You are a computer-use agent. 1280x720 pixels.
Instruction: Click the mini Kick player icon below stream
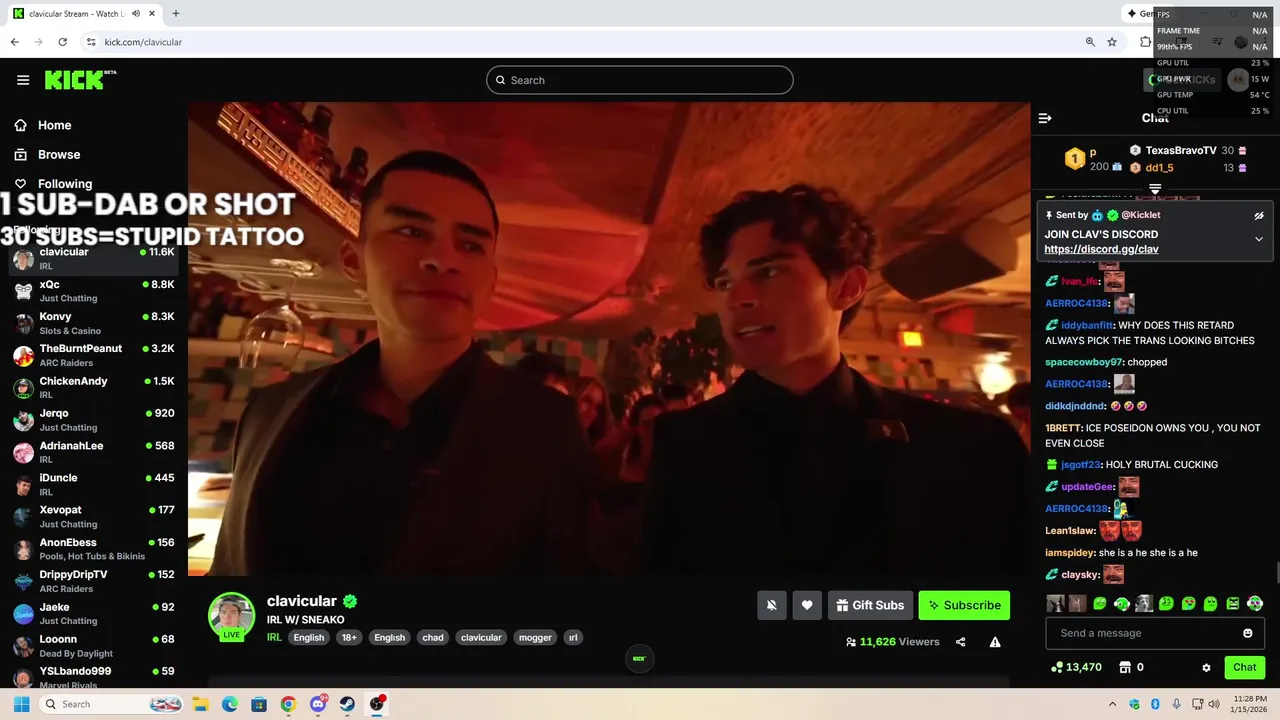pyautogui.click(x=639, y=658)
